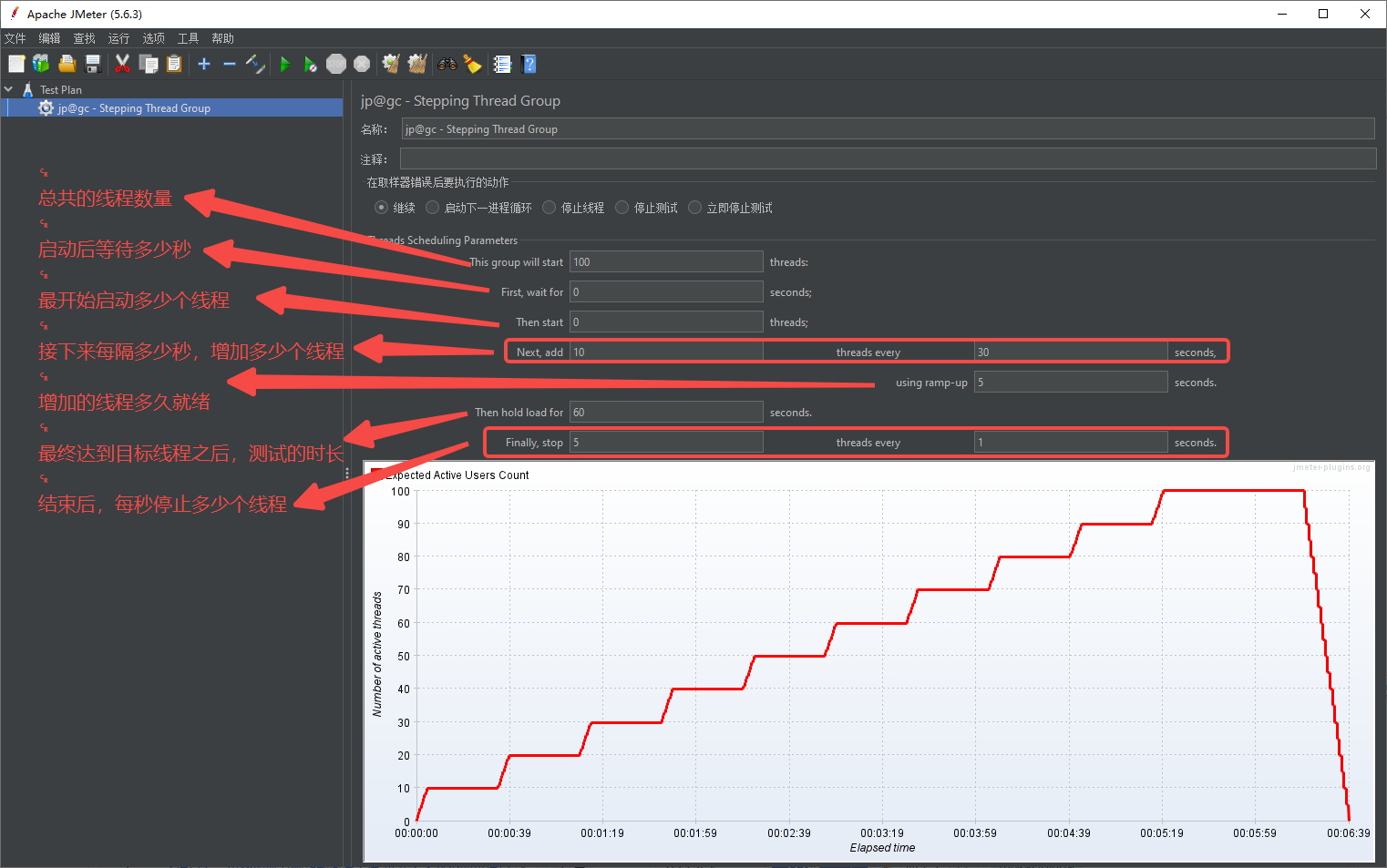Clear all results with double broom icon

point(417,64)
